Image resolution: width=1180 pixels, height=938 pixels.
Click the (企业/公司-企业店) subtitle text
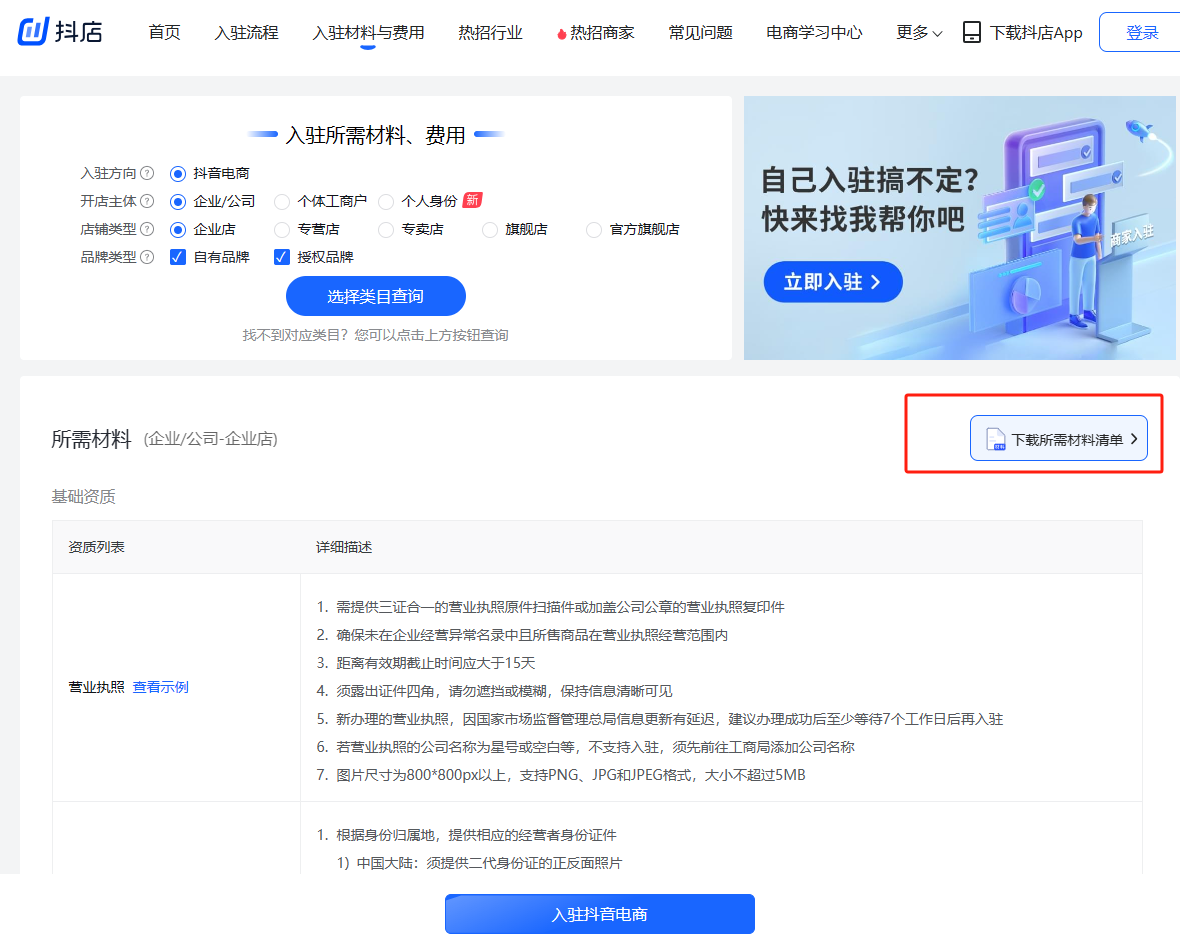pos(211,439)
